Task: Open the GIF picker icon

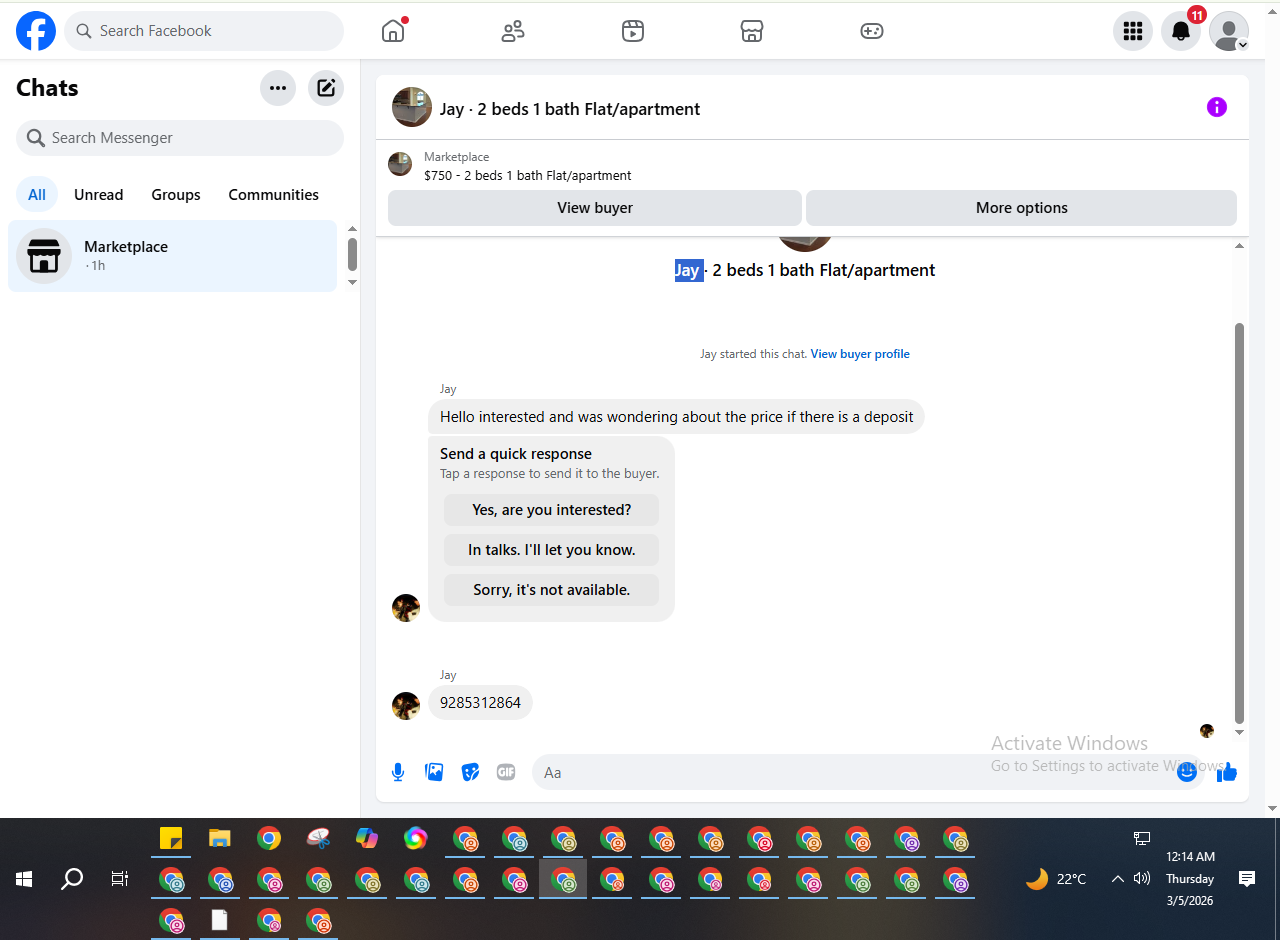Action: [x=506, y=772]
